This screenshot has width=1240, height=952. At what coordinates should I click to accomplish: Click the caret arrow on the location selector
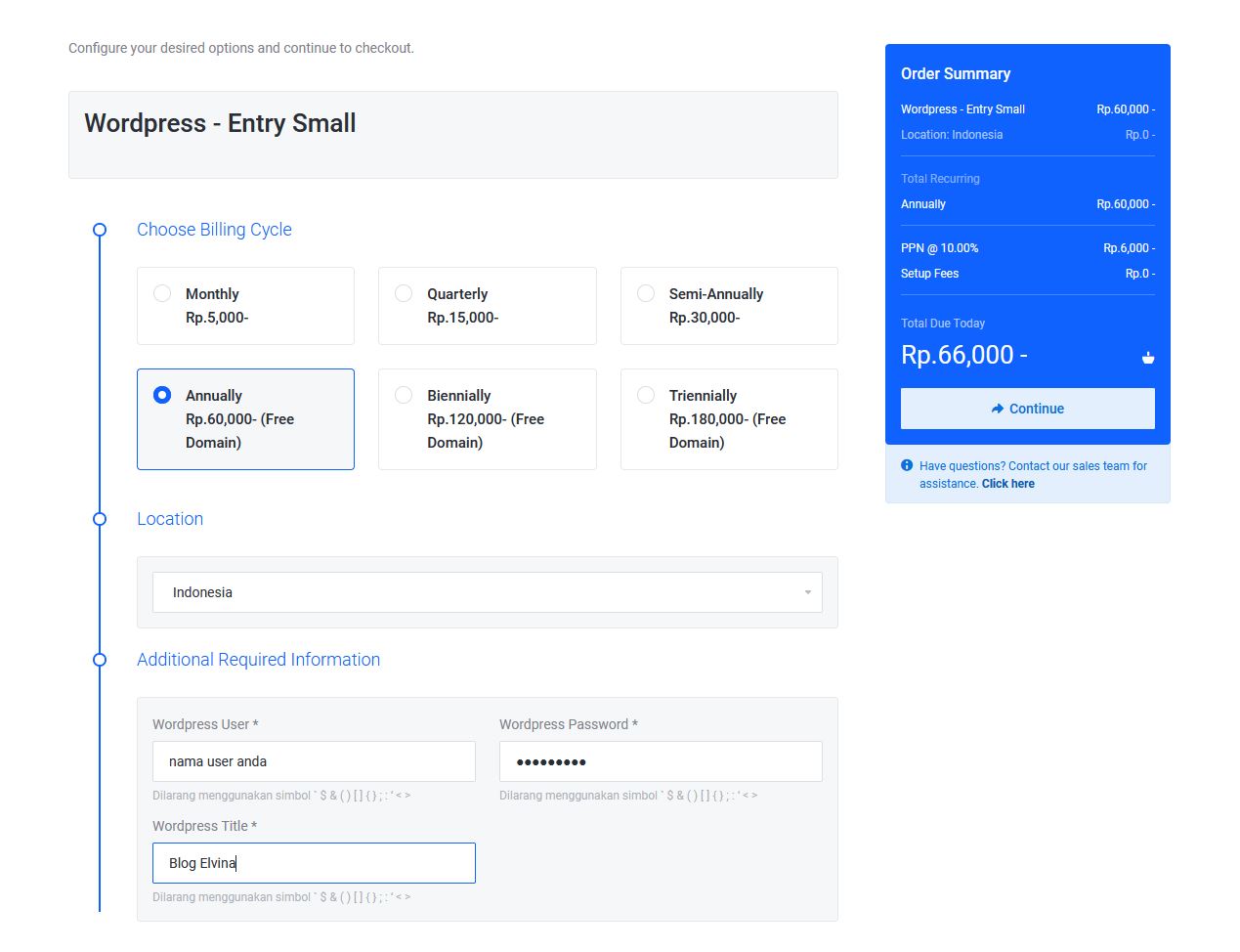tap(807, 592)
